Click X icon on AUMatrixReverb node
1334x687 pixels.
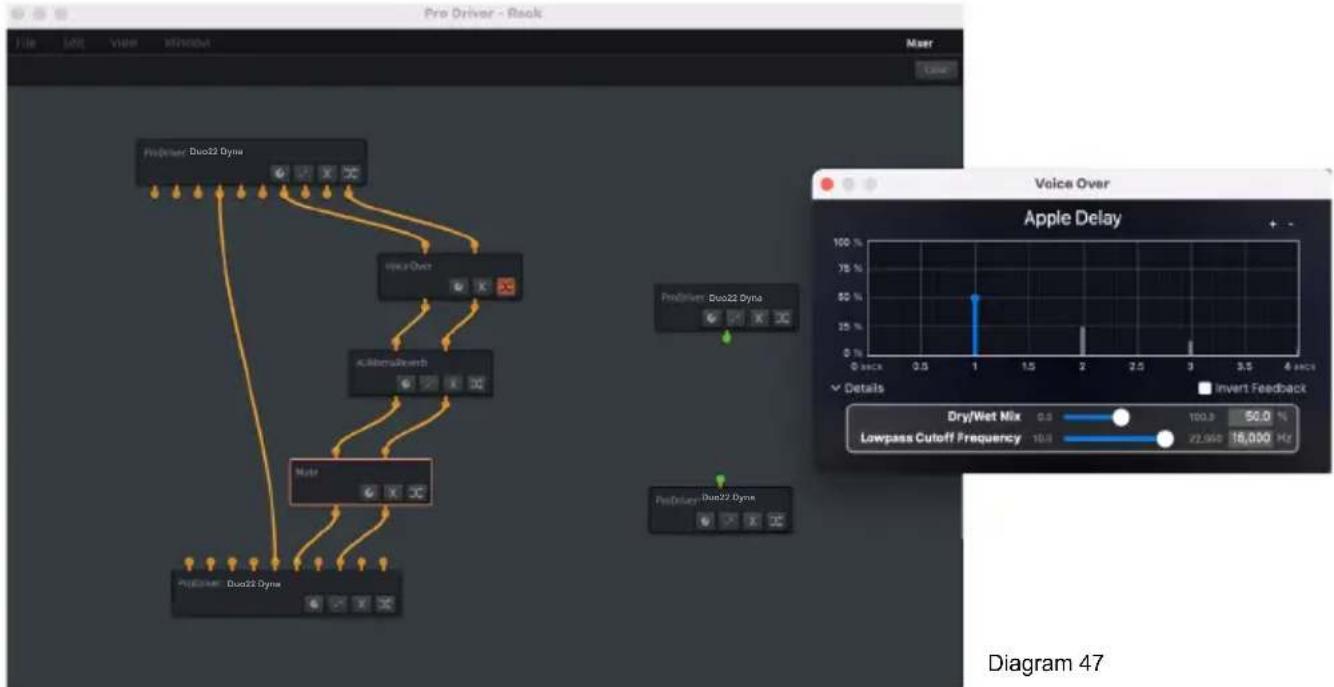point(453,382)
